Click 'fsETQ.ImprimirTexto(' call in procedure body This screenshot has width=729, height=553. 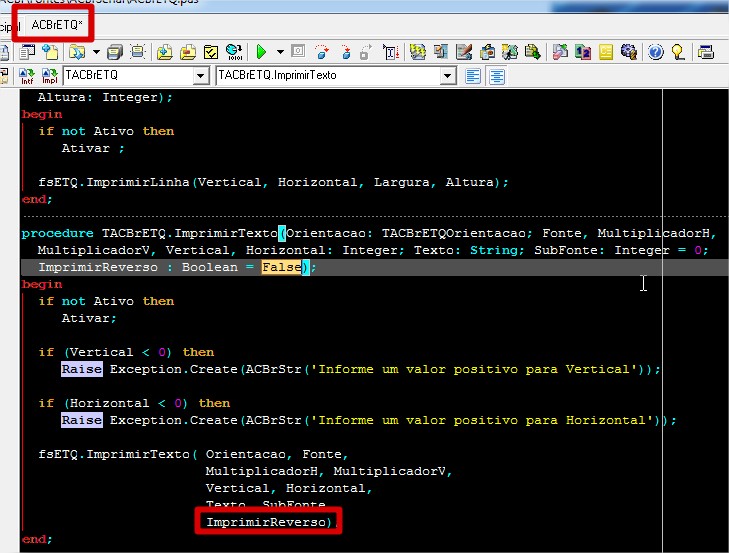click(x=118, y=454)
